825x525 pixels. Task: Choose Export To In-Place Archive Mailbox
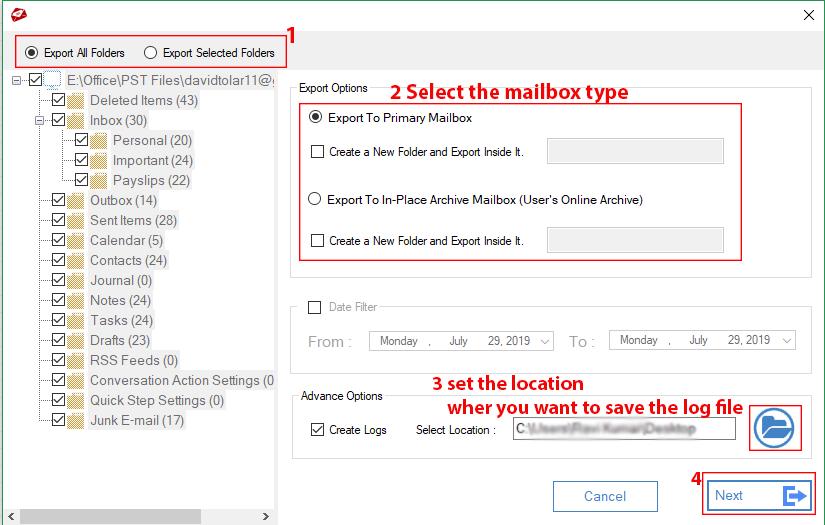[x=317, y=199]
